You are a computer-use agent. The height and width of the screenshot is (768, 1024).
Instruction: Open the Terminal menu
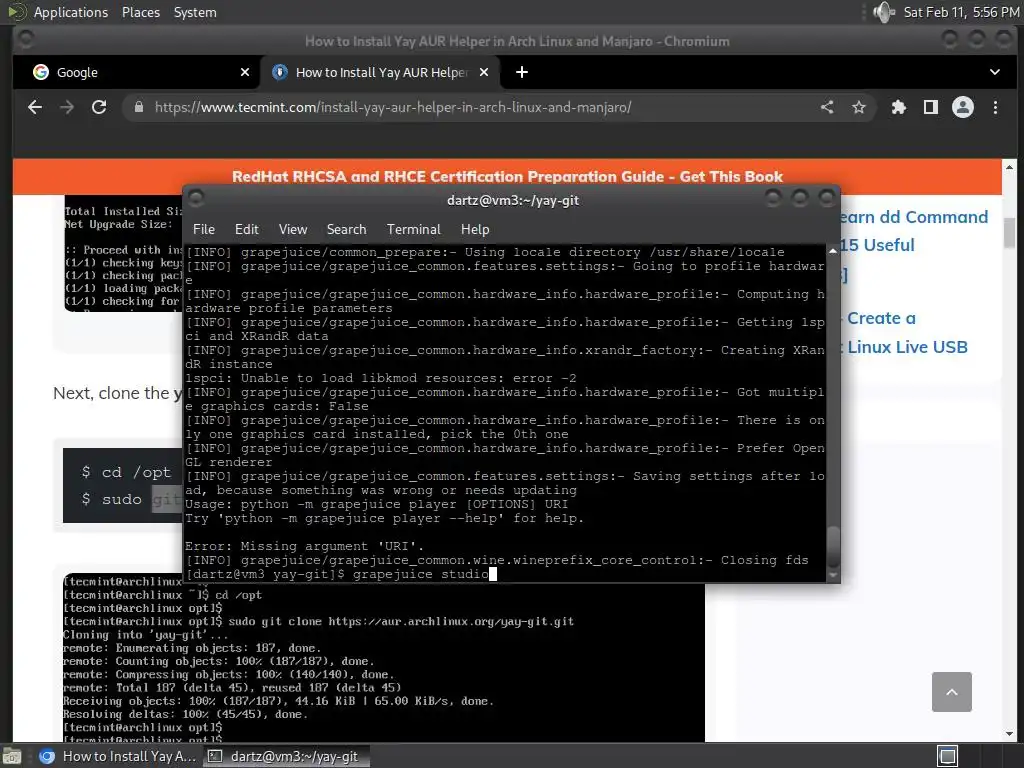(413, 229)
